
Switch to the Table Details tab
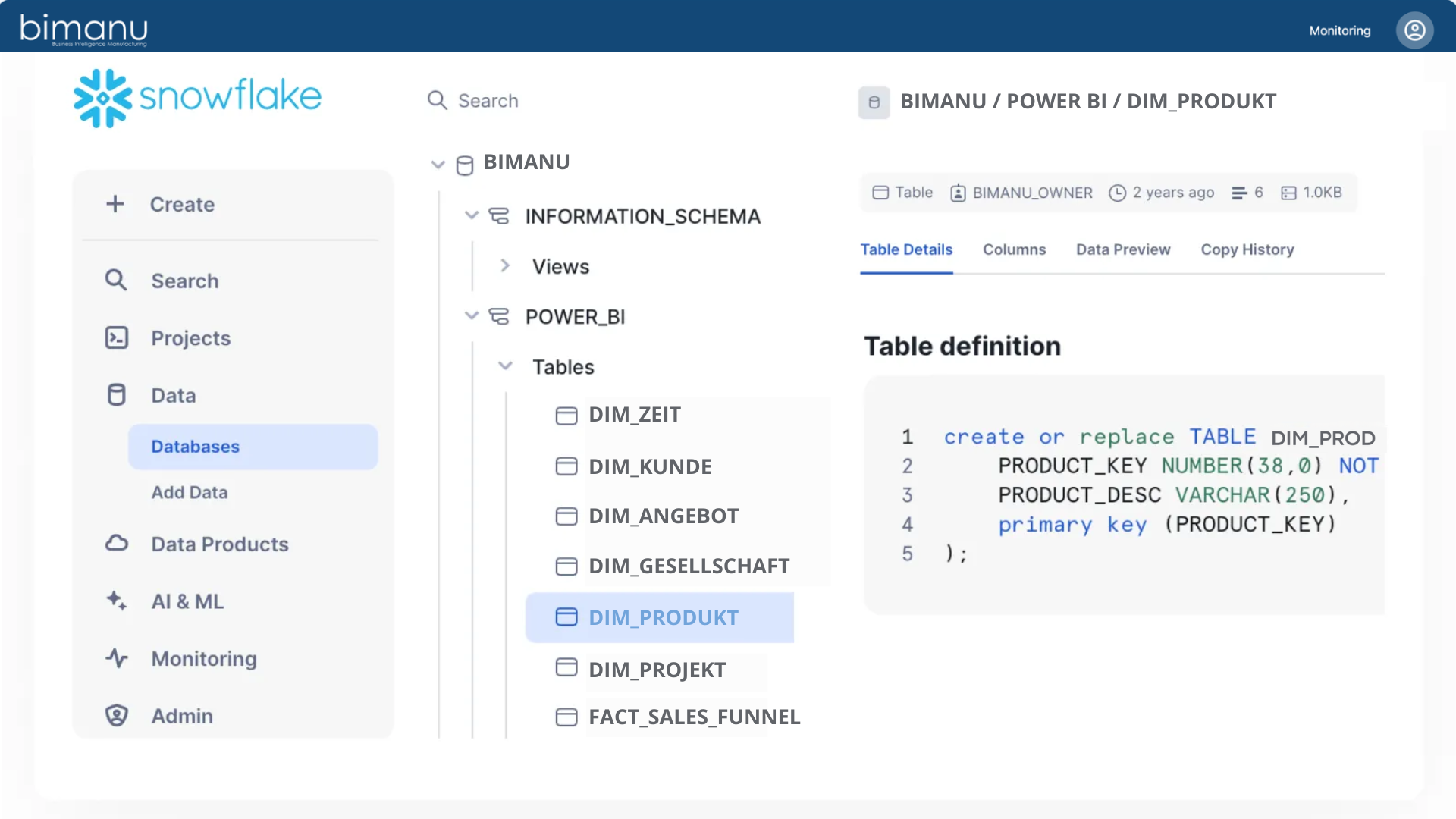click(906, 249)
